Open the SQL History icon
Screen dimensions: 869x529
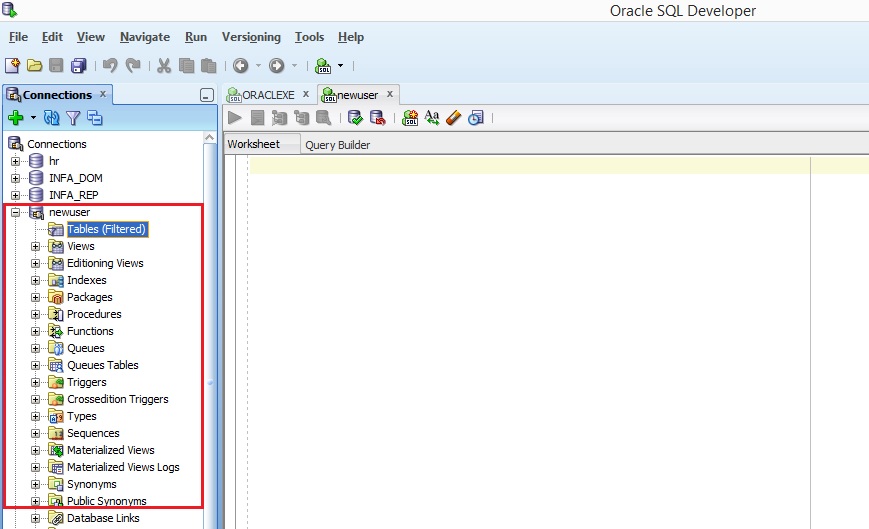476,117
